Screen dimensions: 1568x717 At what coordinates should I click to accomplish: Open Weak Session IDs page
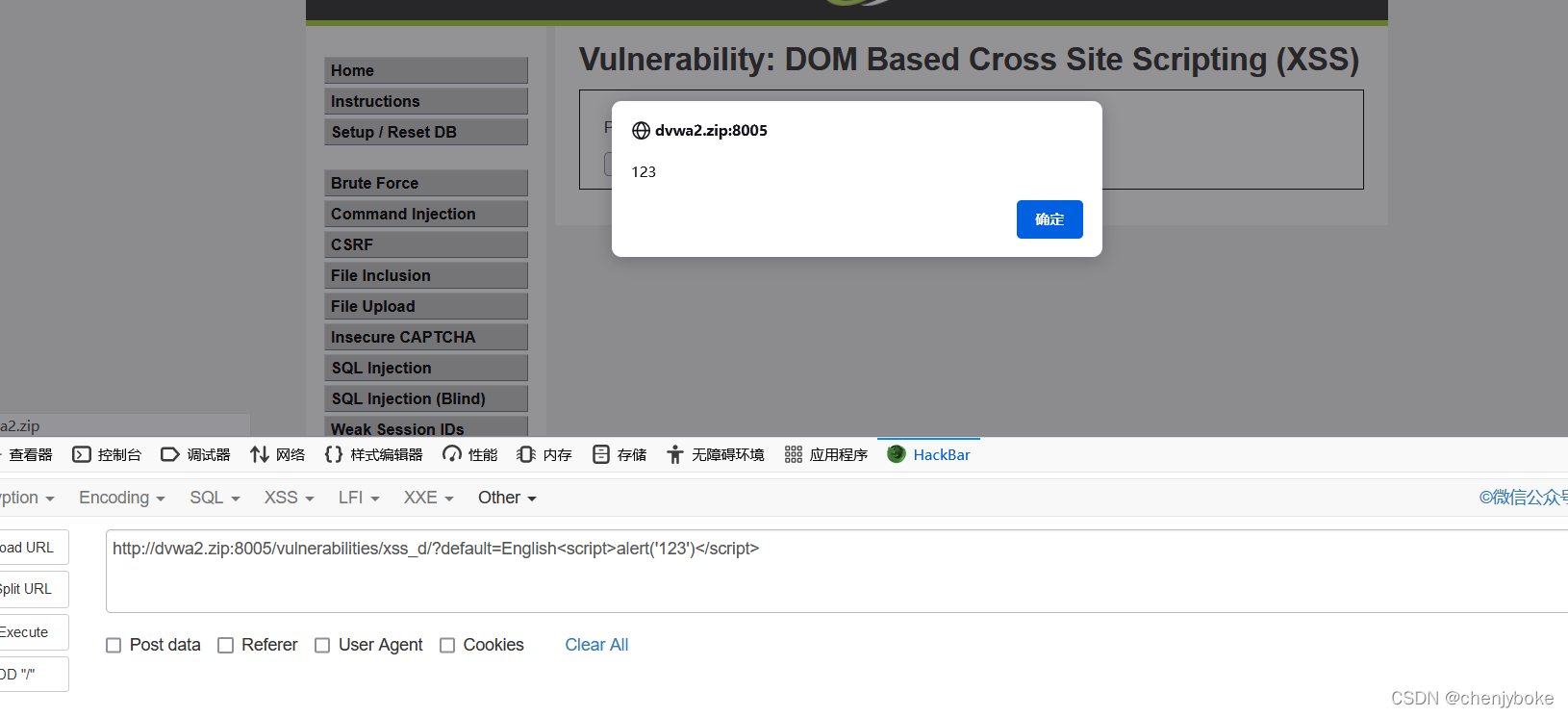426,427
